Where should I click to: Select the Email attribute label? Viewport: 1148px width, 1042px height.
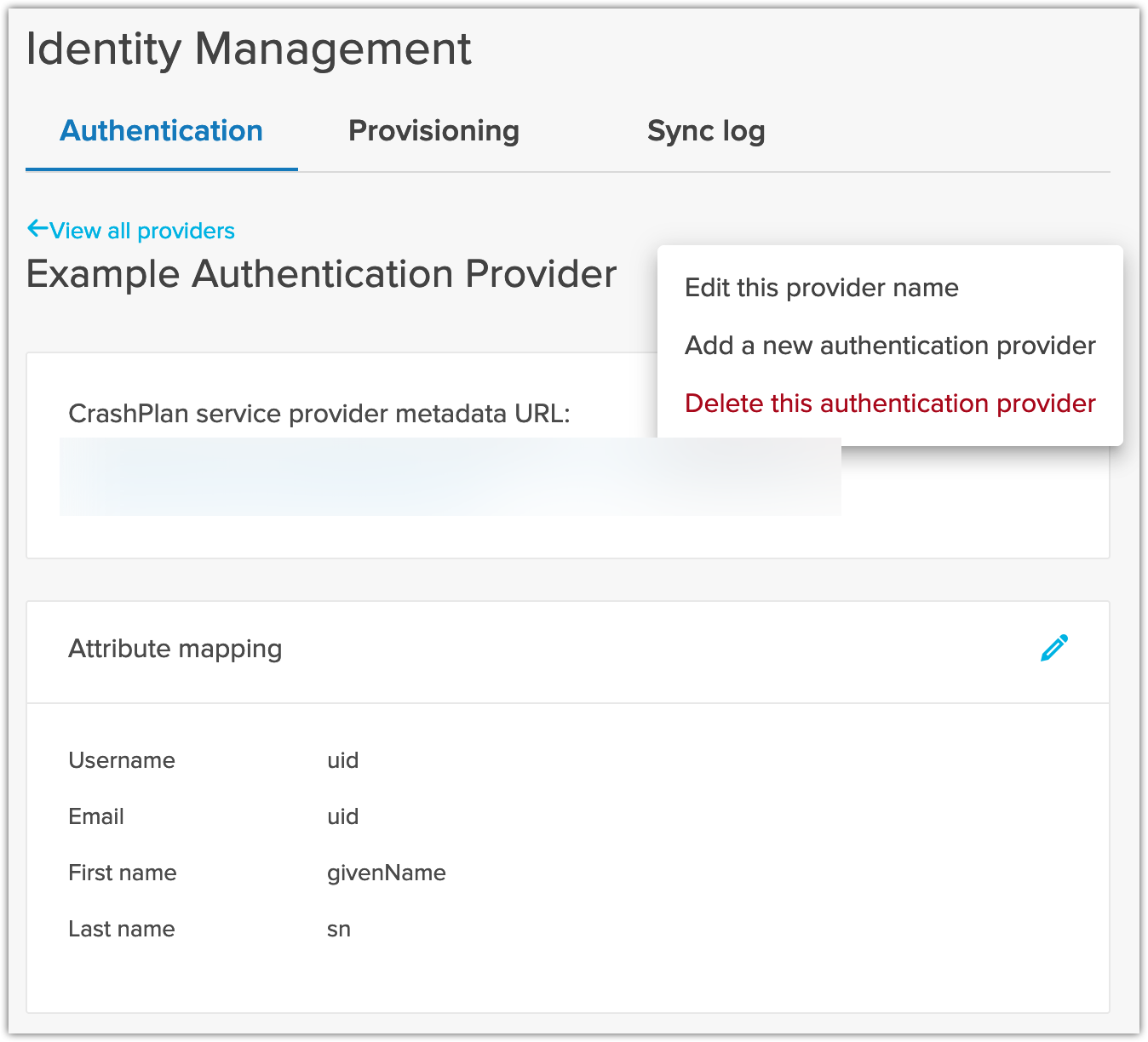click(96, 816)
